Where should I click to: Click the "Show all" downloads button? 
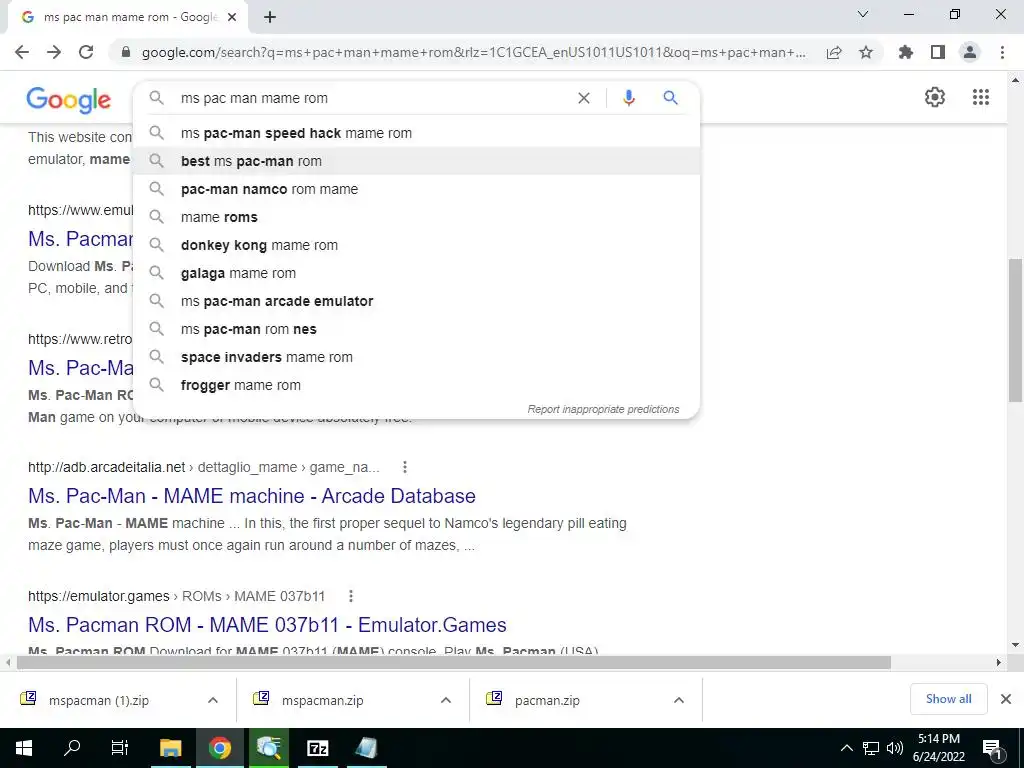pos(948,699)
